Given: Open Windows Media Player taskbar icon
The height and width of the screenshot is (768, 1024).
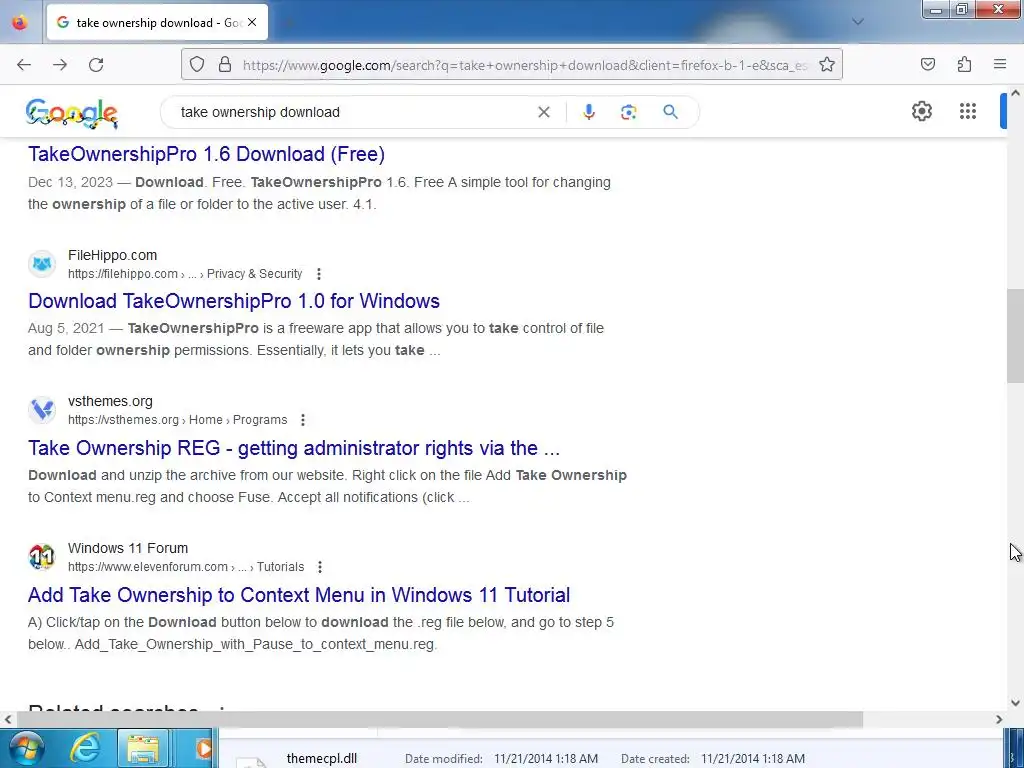Looking at the screenshot, I should coord(203,748).
